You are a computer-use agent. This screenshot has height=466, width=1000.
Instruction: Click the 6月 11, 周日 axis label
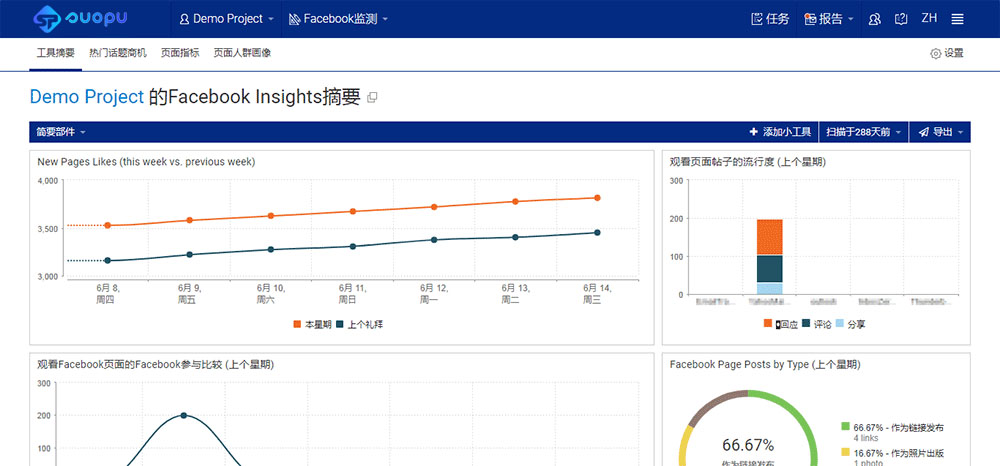352,294
